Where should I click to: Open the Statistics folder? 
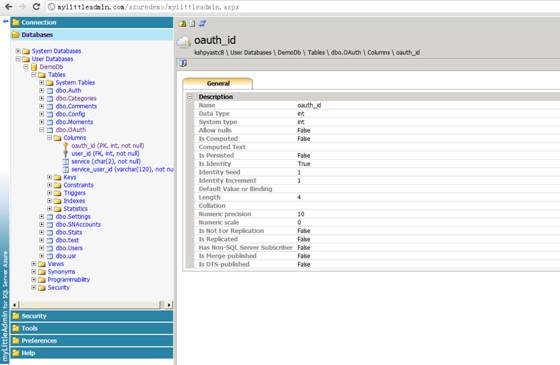pos(75,209)
